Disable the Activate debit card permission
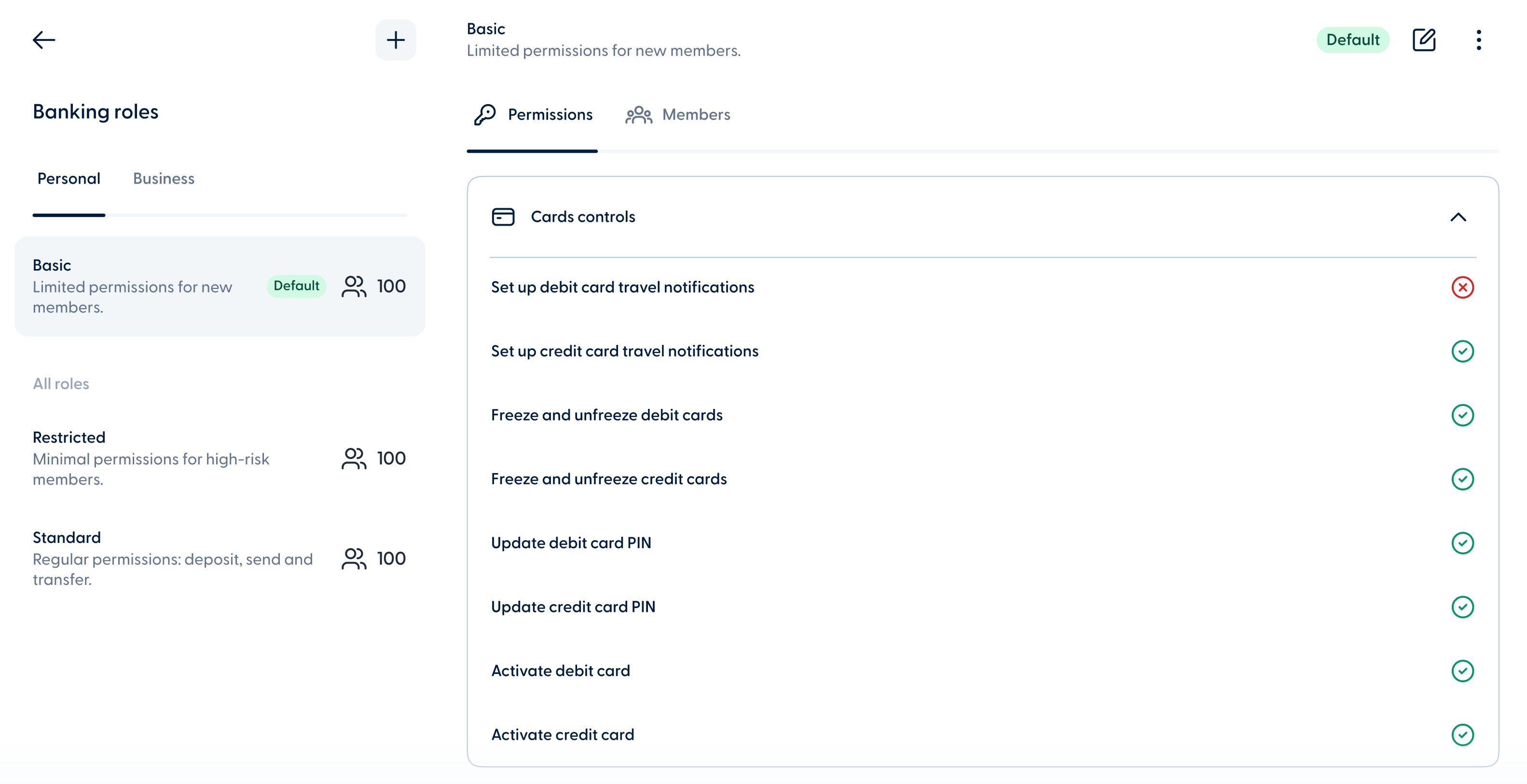Viewport: 1527px width, 784px height. (1463, 671)
